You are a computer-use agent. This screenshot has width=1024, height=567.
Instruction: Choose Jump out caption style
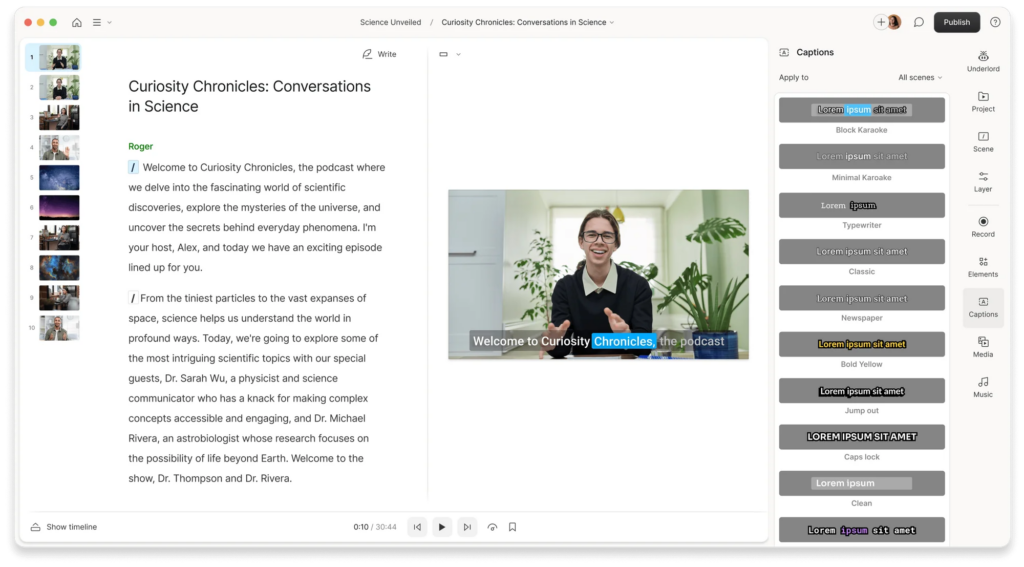pos(861,391)
